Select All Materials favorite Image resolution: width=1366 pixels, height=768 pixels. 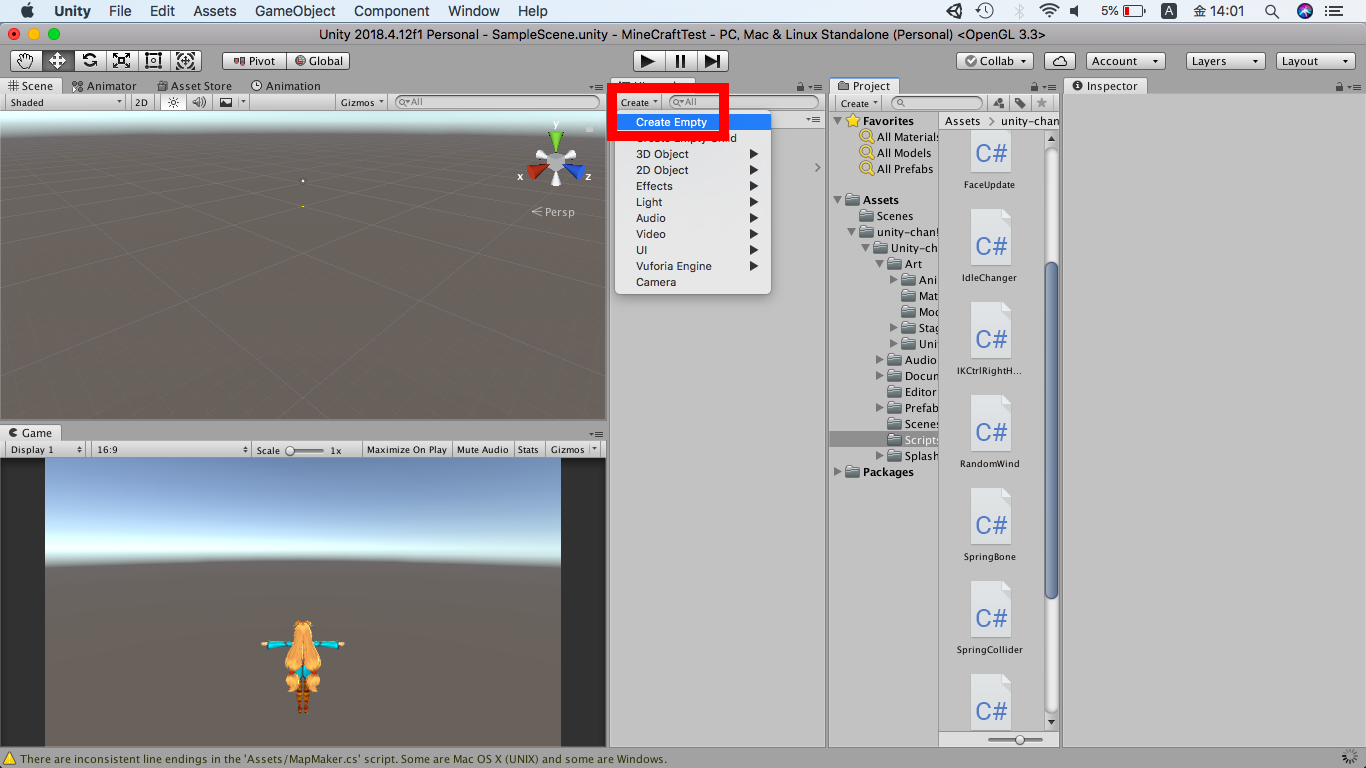(x=899, y=137)
